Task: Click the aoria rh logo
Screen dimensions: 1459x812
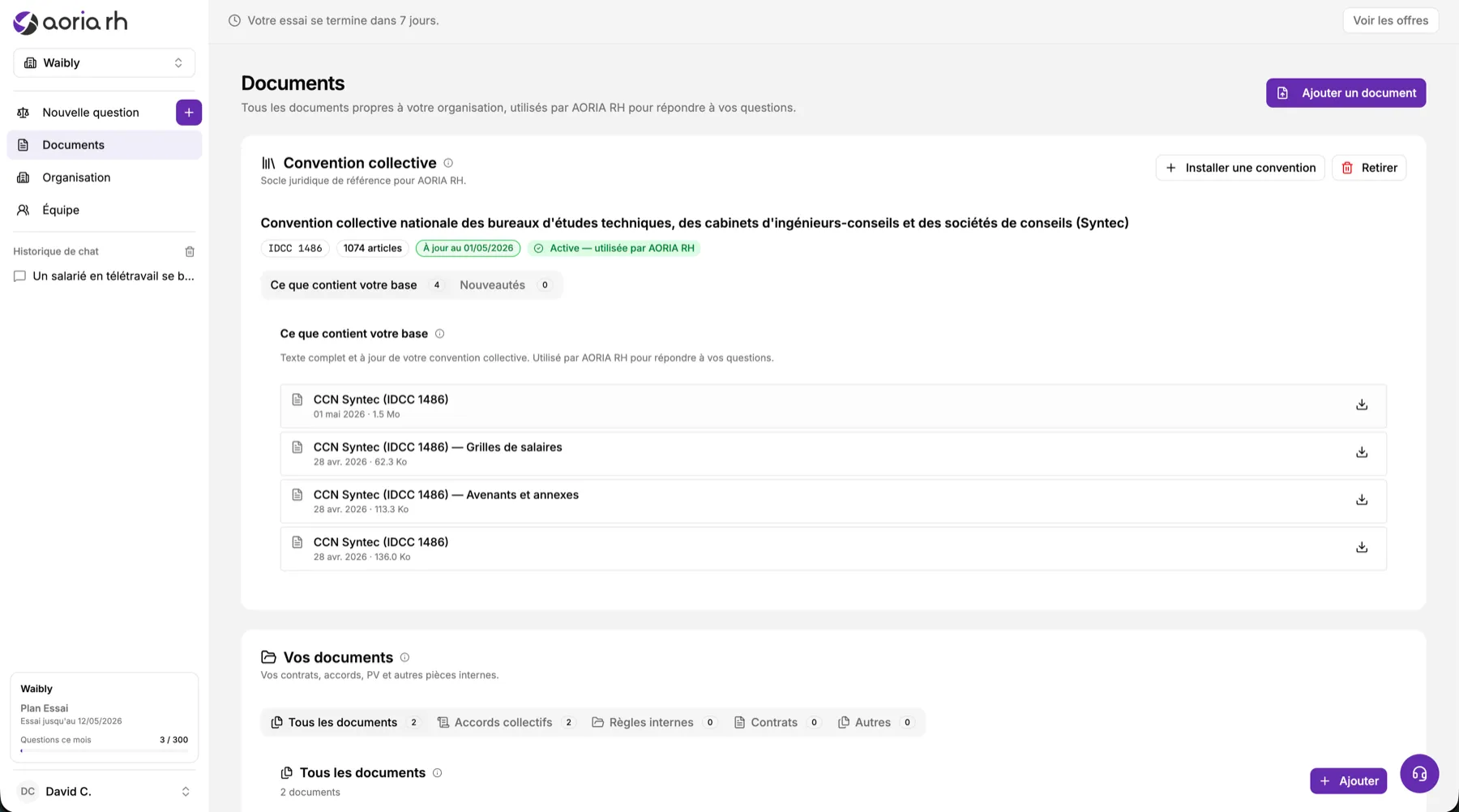Action: [71, 22]
